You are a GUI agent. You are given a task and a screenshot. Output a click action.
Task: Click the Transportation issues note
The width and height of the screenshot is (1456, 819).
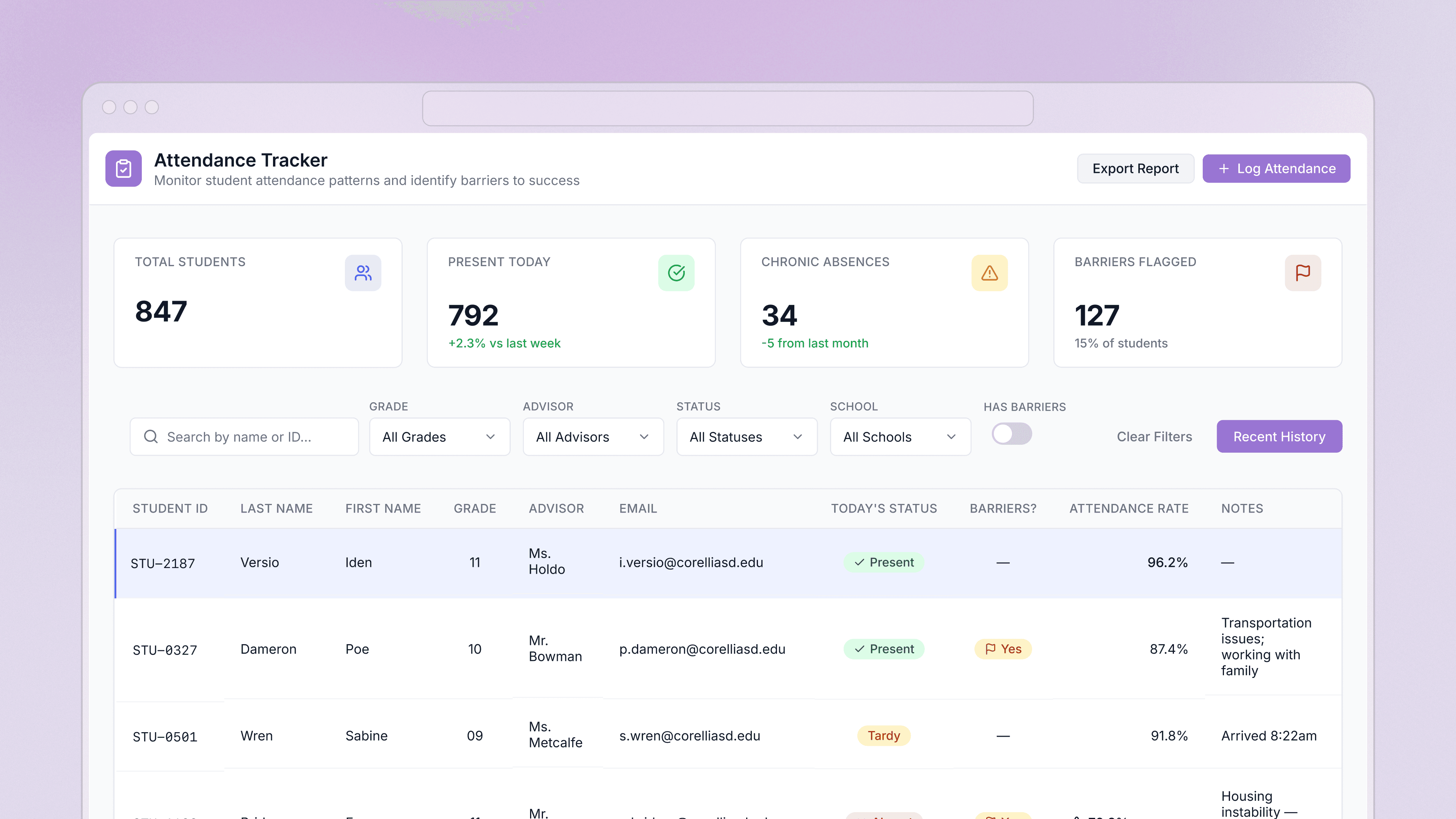click(1266, 646)
